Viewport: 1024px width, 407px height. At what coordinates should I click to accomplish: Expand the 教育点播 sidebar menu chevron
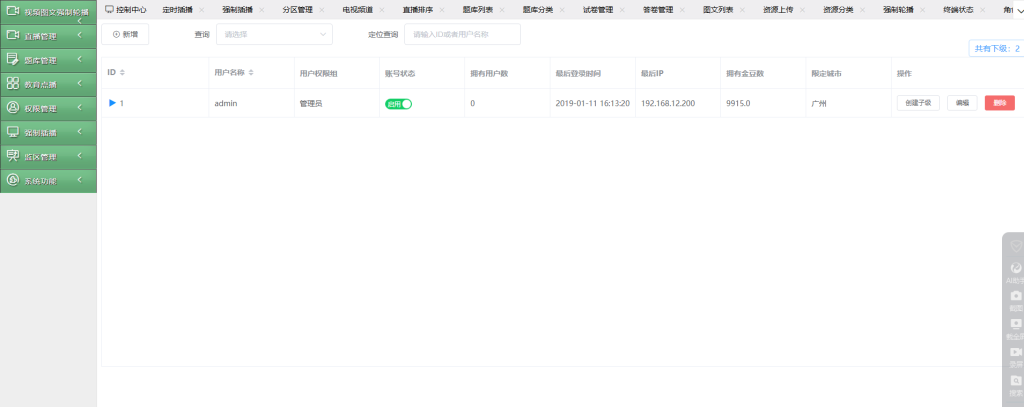(x=79, y=84)
